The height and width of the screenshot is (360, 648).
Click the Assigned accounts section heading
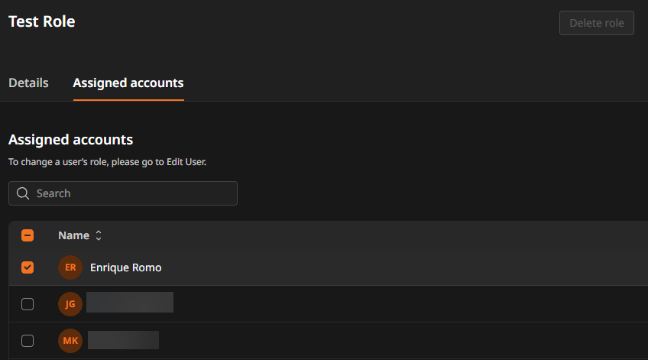coord(71,140)
